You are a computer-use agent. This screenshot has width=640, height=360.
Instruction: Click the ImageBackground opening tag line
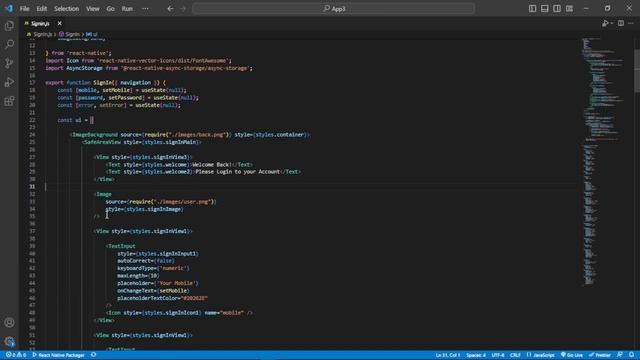coord(190,135)
